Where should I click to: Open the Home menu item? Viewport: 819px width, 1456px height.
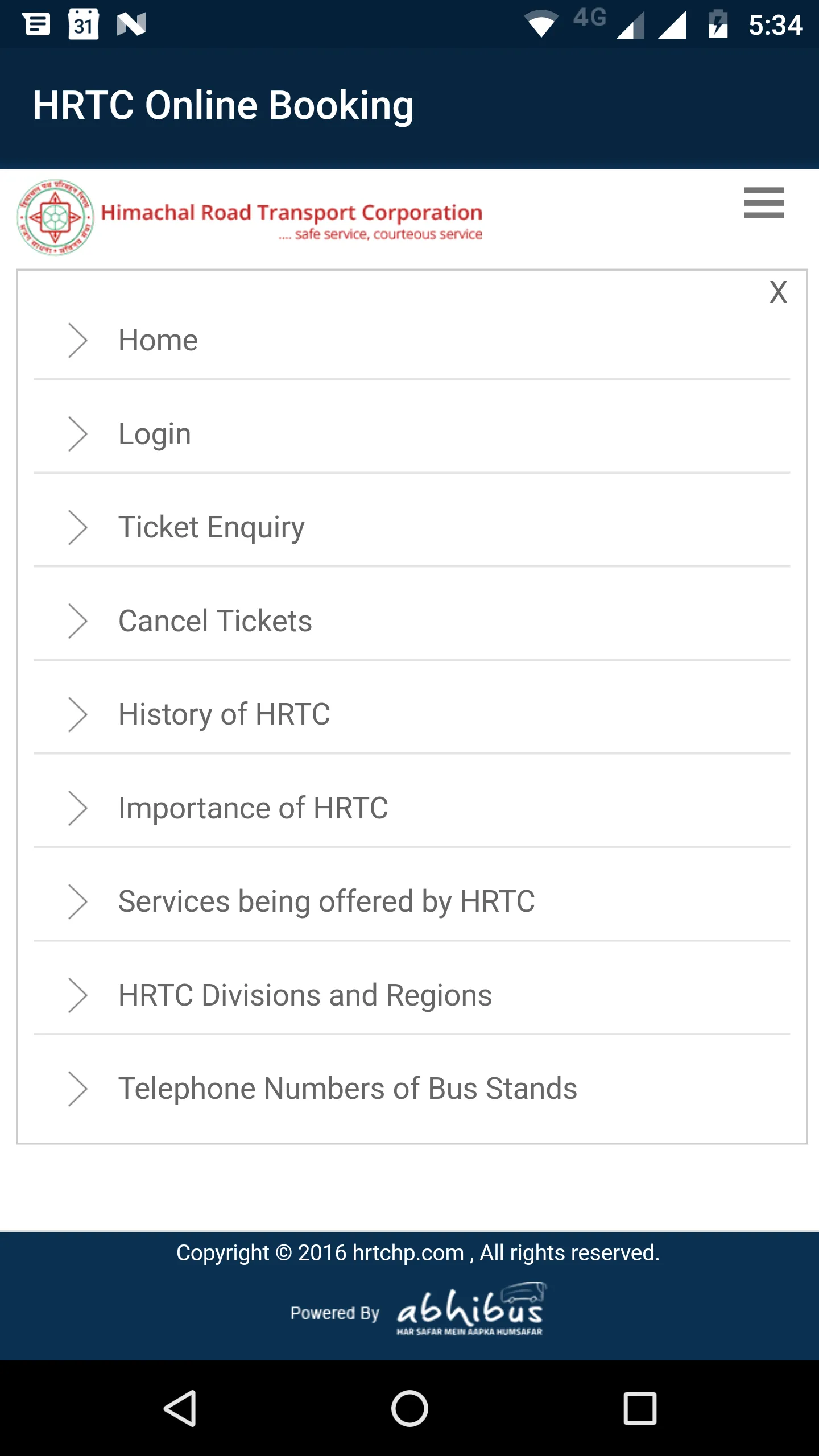[158, 341]
